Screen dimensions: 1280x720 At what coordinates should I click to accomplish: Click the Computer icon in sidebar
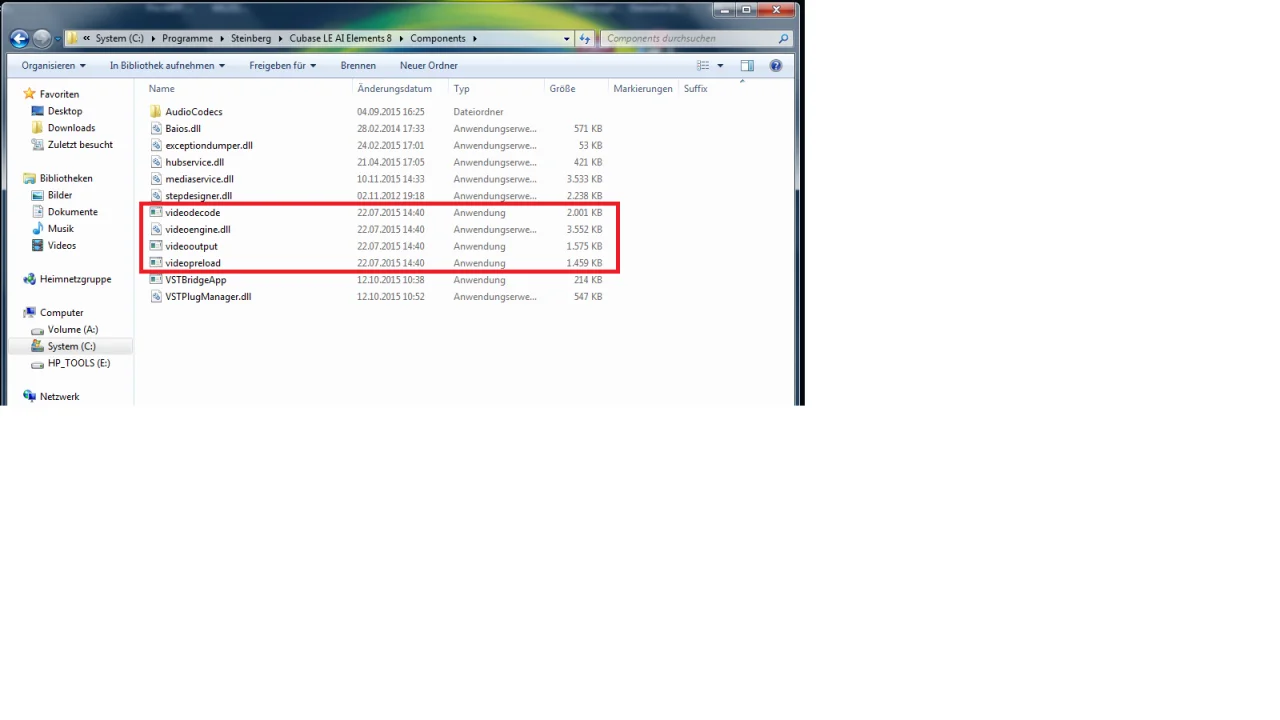pyautogui.click(x=29, y=313)
